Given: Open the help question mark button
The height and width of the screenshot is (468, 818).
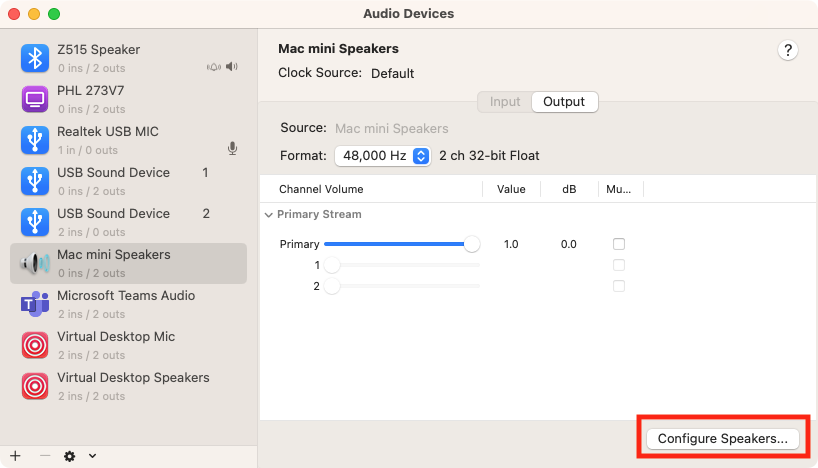Looking at the screenshot, I should 788,51.
